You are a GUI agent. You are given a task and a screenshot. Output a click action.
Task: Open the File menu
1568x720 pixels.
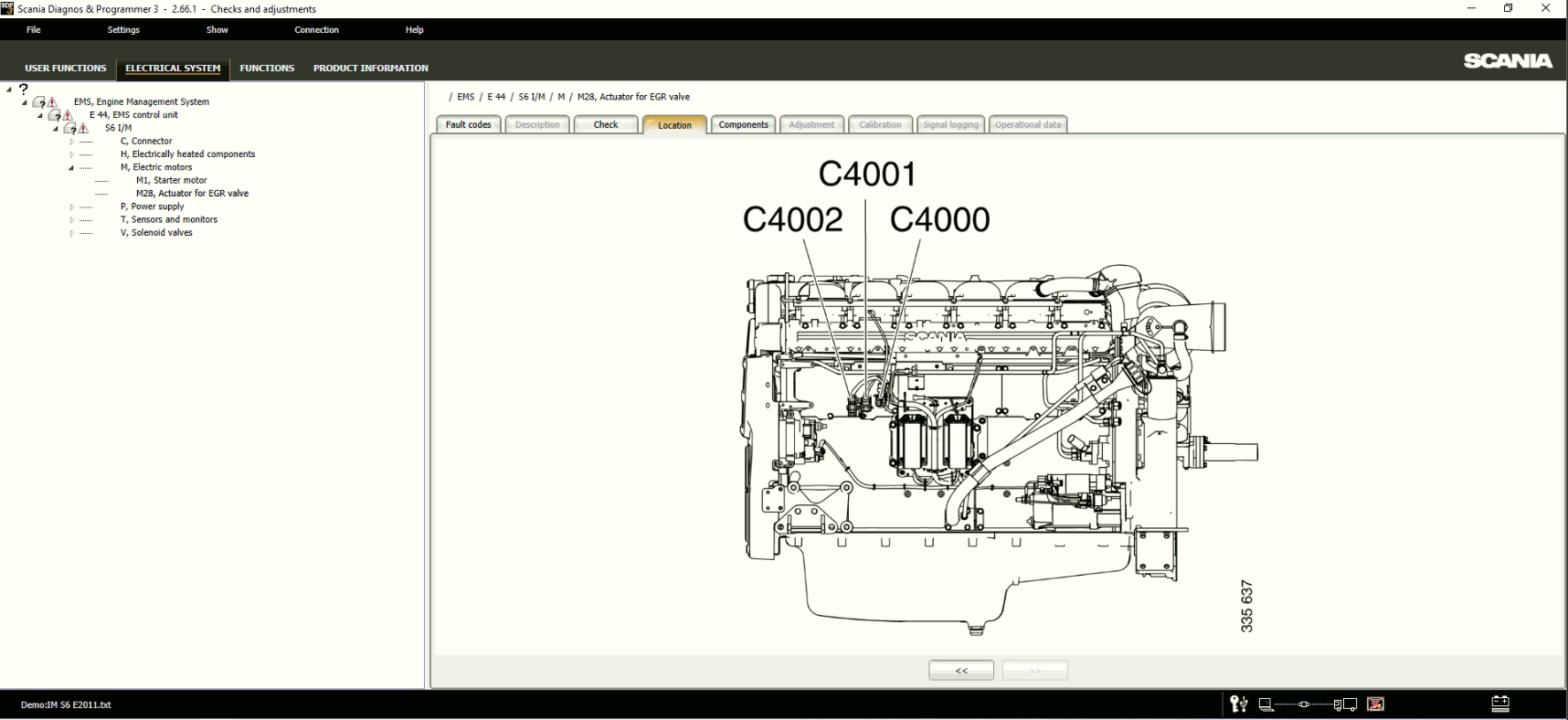34,30
